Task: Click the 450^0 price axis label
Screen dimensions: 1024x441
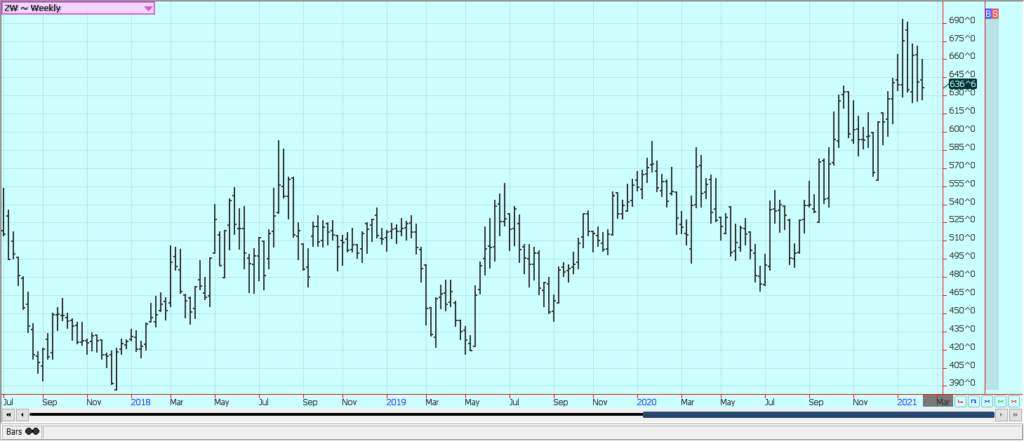Action: tap(963, 310)
